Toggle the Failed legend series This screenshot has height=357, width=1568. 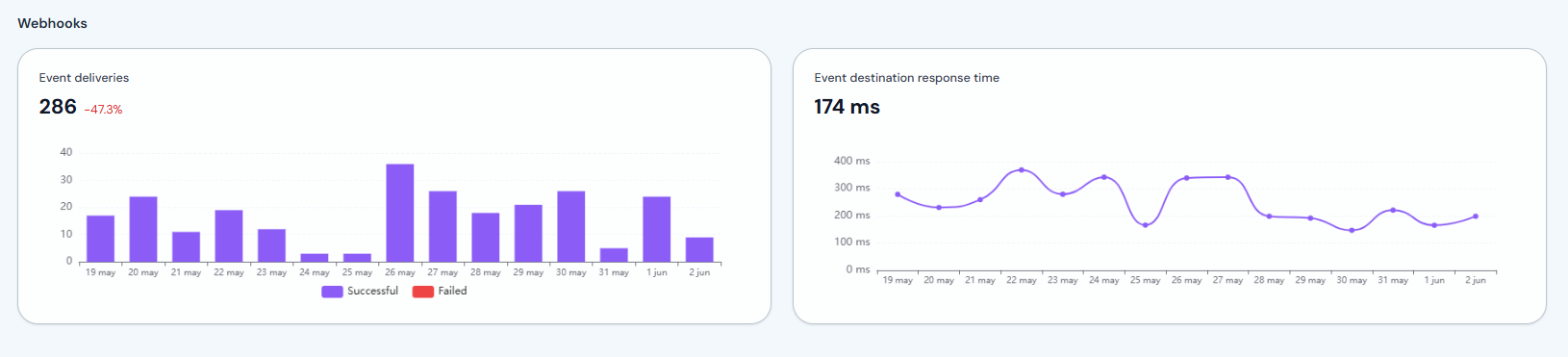click(440, 291)
